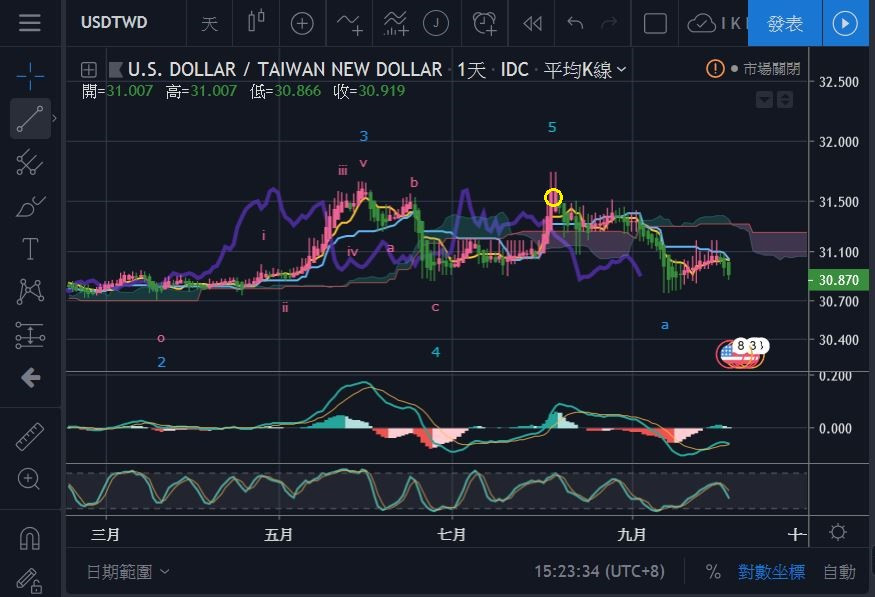This screenshot has height=597, width=875.
Task: Open the pattern drawing tools
Action: [30, 292]
